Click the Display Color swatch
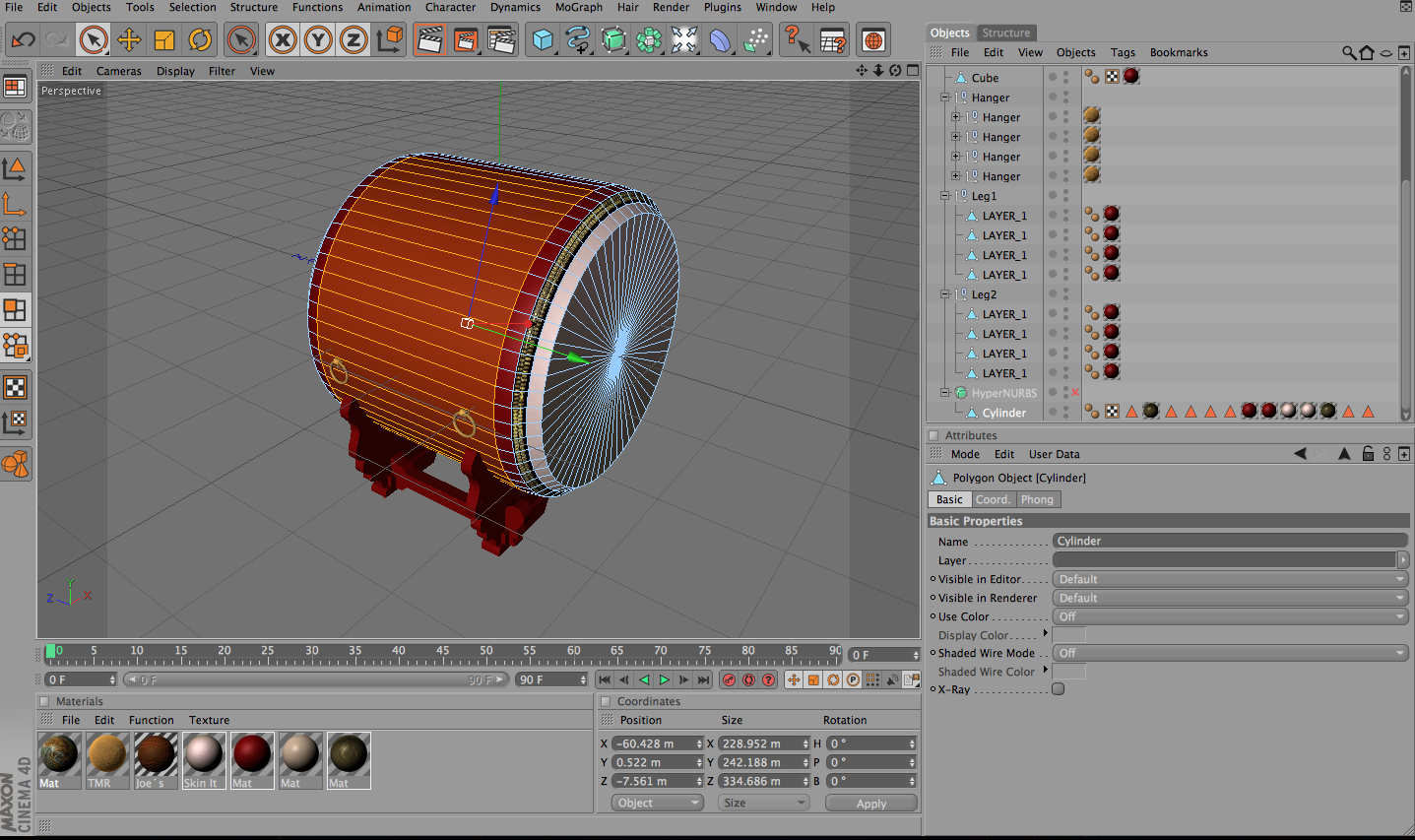Image resolution: width=1415 pixels, height=840 pixels. pos(1069,635)
